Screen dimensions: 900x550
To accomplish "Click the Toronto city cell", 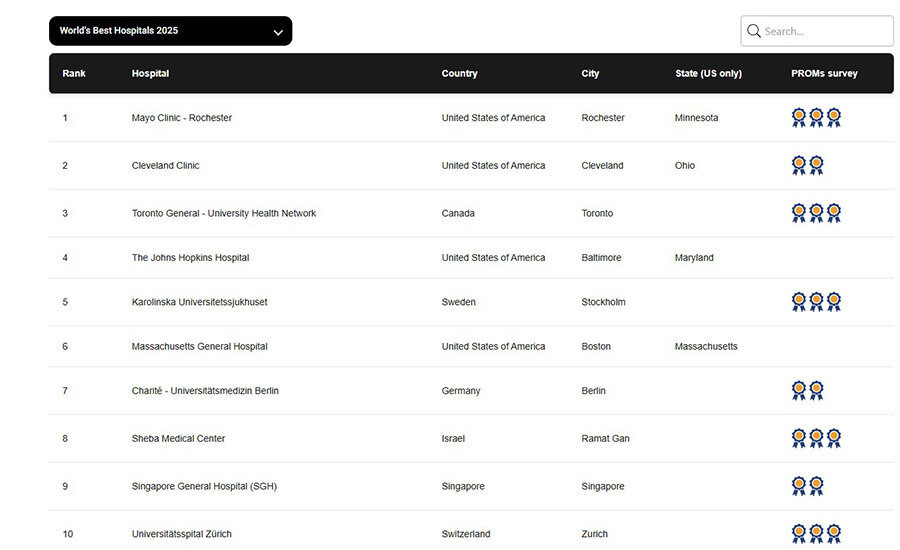I will click(597, 213).
